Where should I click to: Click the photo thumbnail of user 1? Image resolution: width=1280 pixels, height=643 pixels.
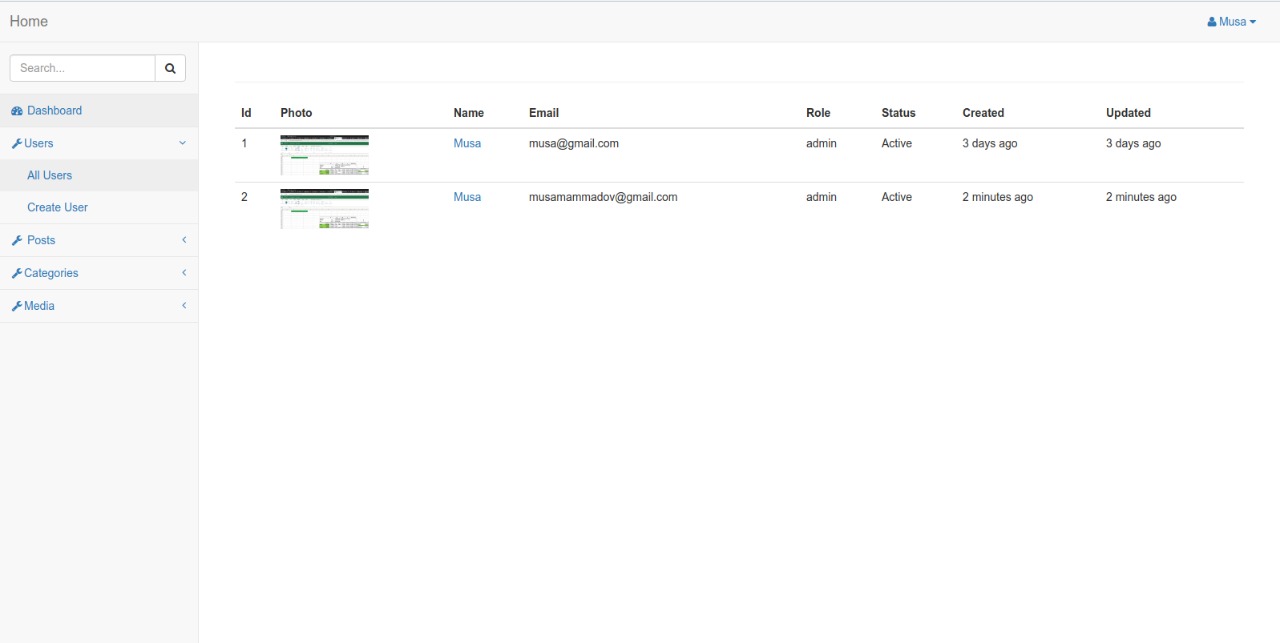[x=325, y=155]
